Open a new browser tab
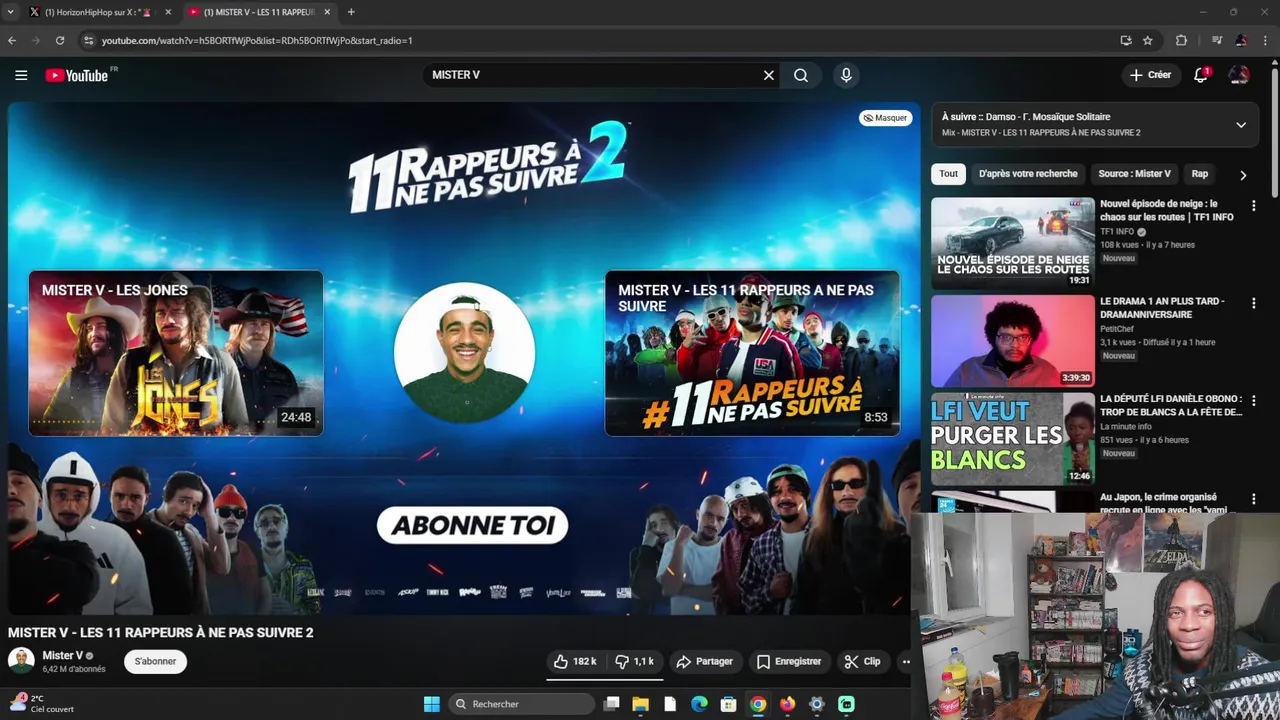The image size is (1280, 720). coord(351,12)
